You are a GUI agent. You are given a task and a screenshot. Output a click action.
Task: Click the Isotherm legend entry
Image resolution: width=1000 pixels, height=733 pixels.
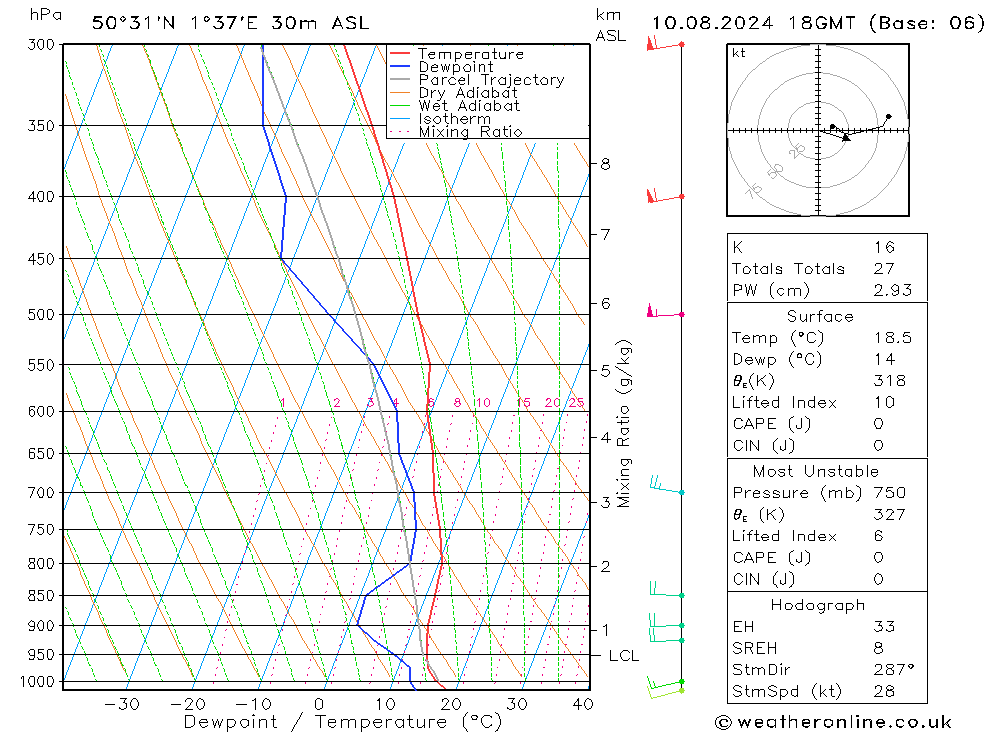455,119
